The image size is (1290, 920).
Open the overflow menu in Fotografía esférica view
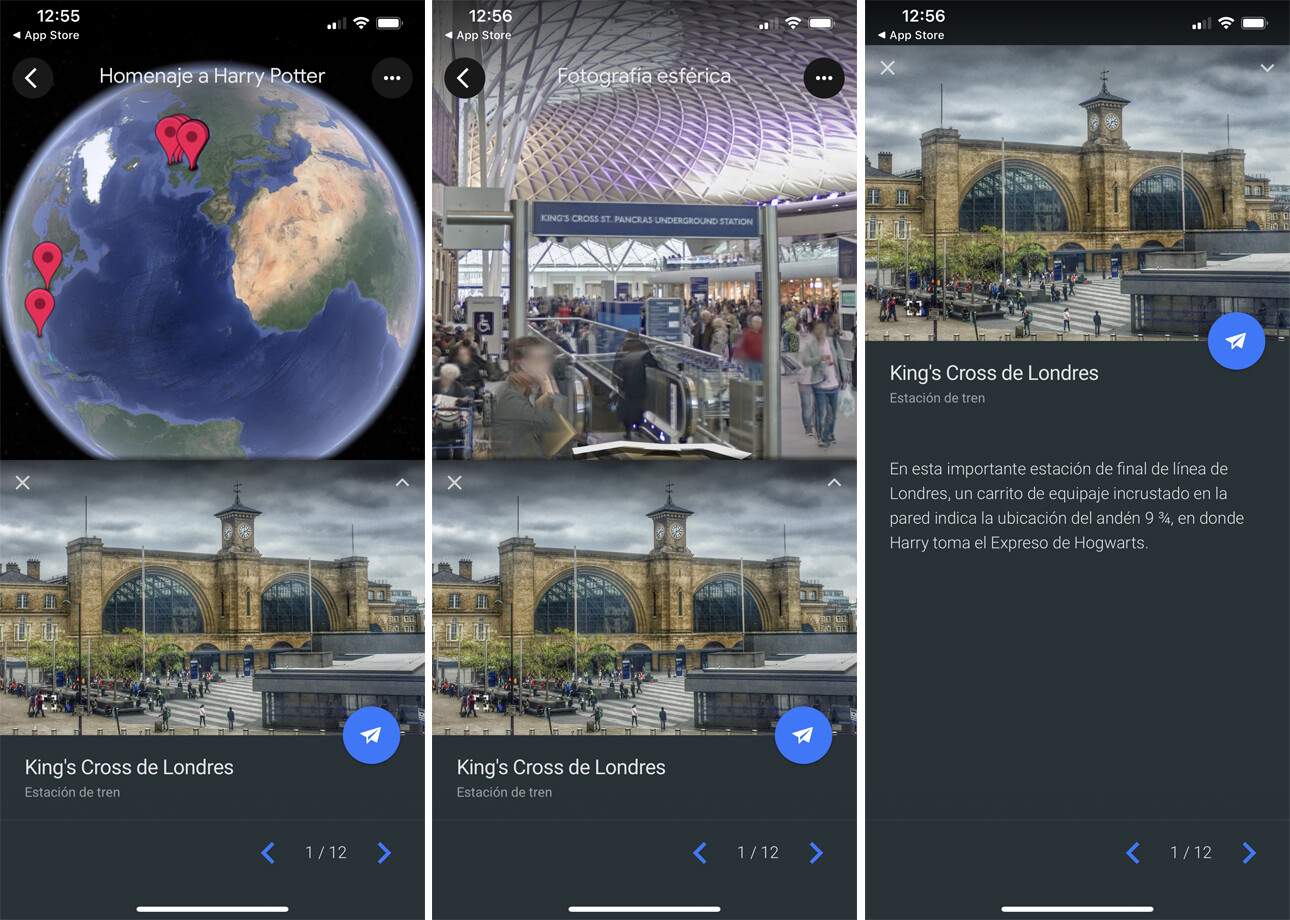[823, 78]
